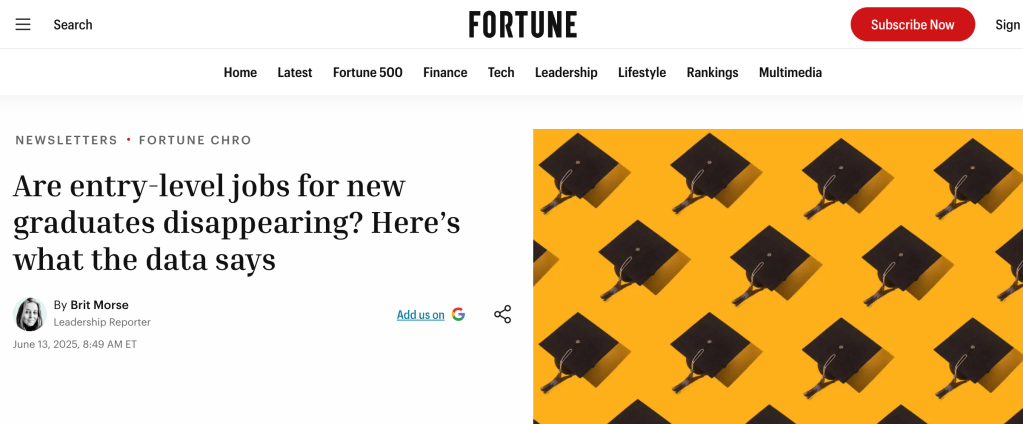Navigate to the Tech section
Viewport: 1023px width, 424px height.
(501, 72)
